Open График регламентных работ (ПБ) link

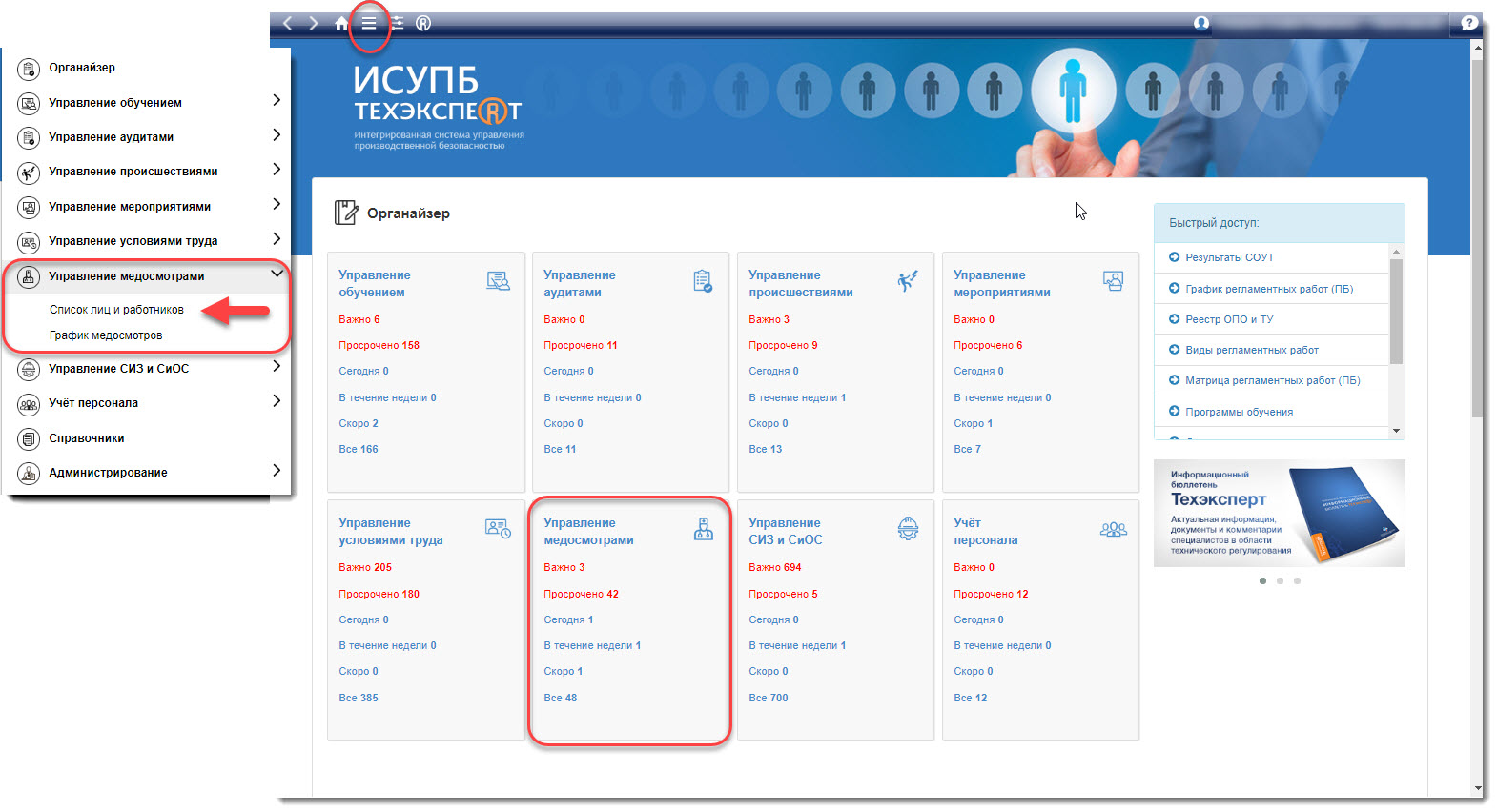coord(1269,289)
